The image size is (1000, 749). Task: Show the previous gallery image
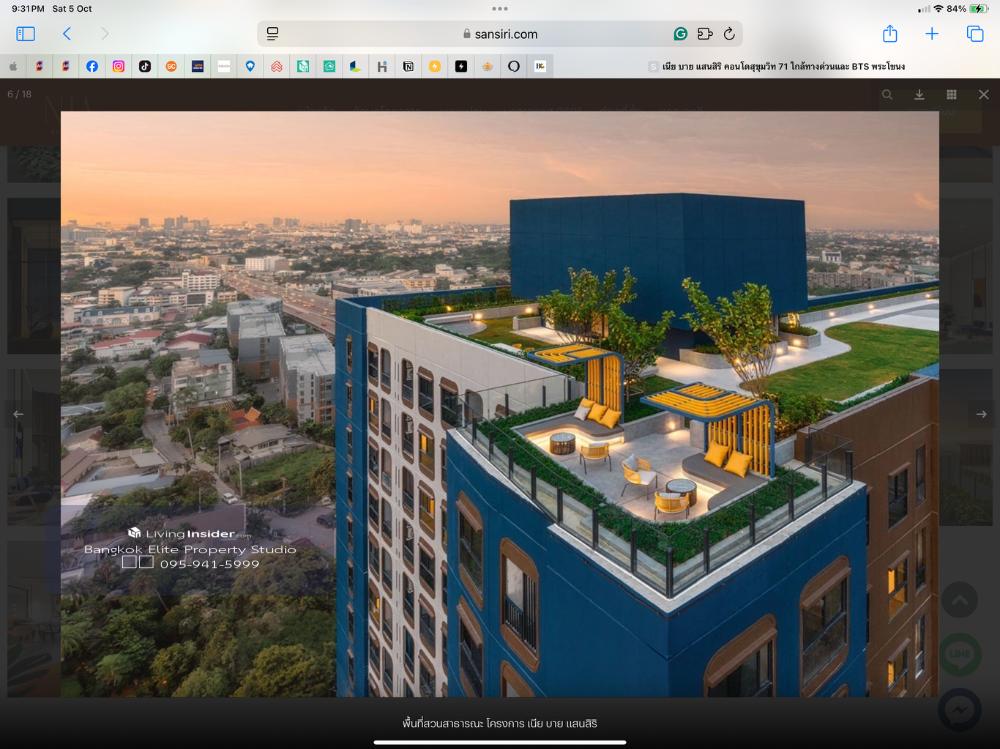tap(18, 414)
